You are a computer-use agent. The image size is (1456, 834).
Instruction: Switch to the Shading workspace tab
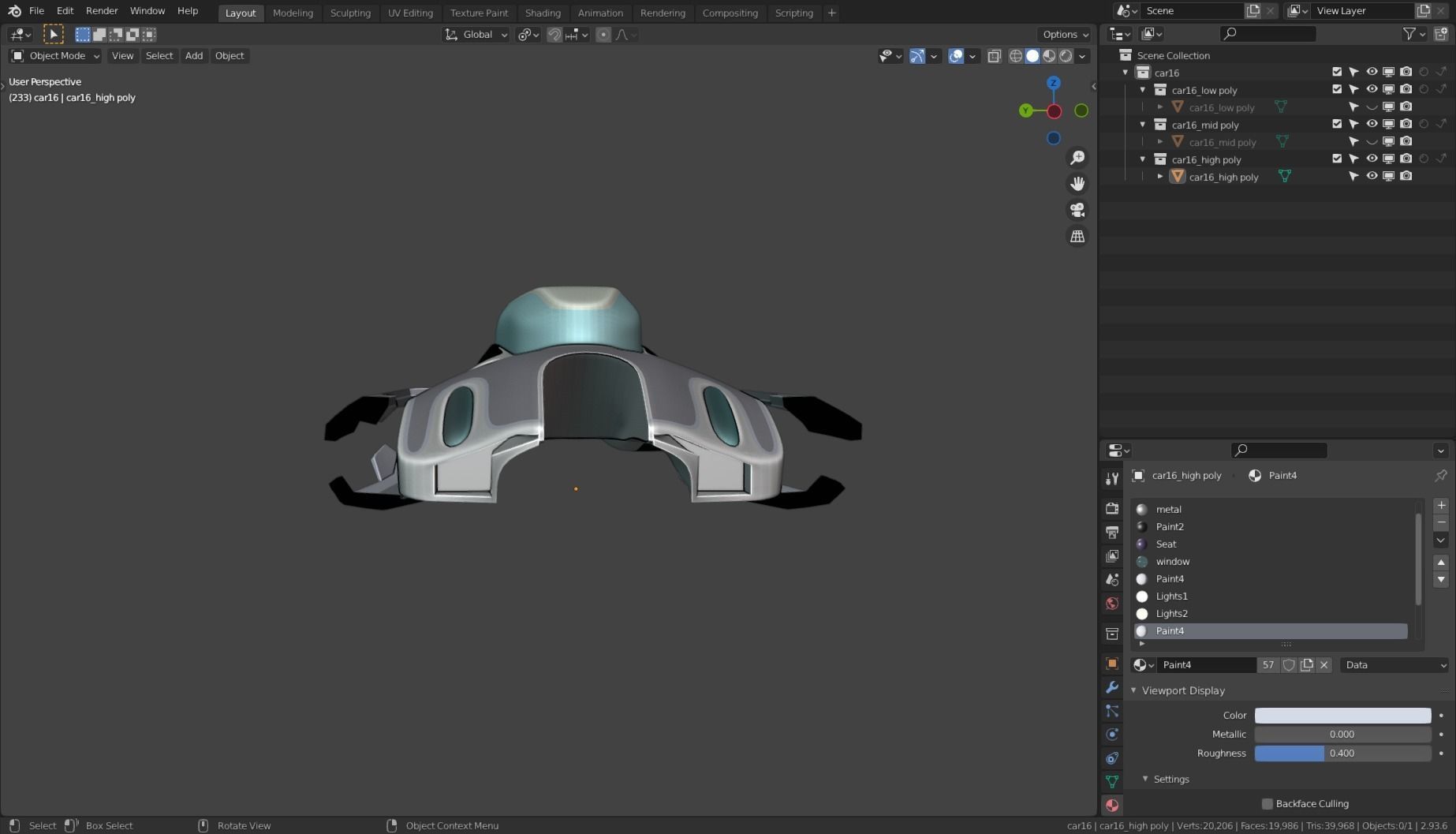(543, 13)
